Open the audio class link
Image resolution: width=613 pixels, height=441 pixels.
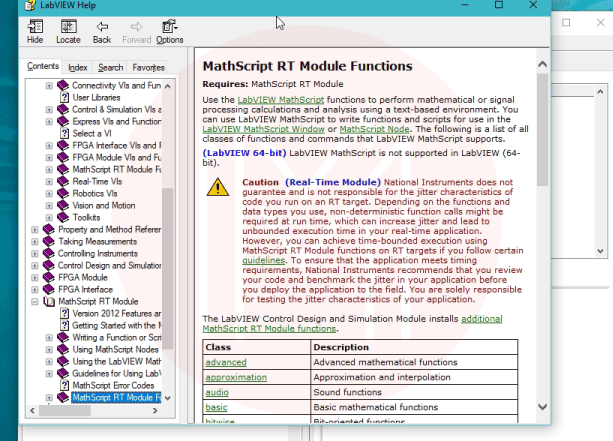point(217,392)
